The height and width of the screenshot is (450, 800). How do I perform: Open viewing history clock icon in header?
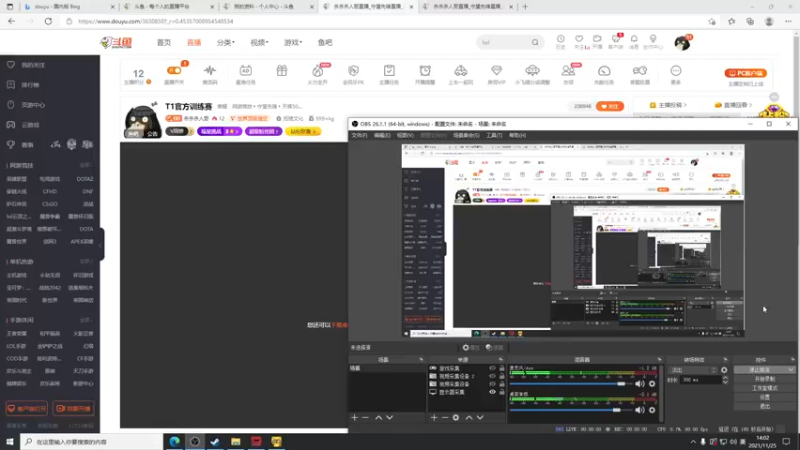[561, 39]
